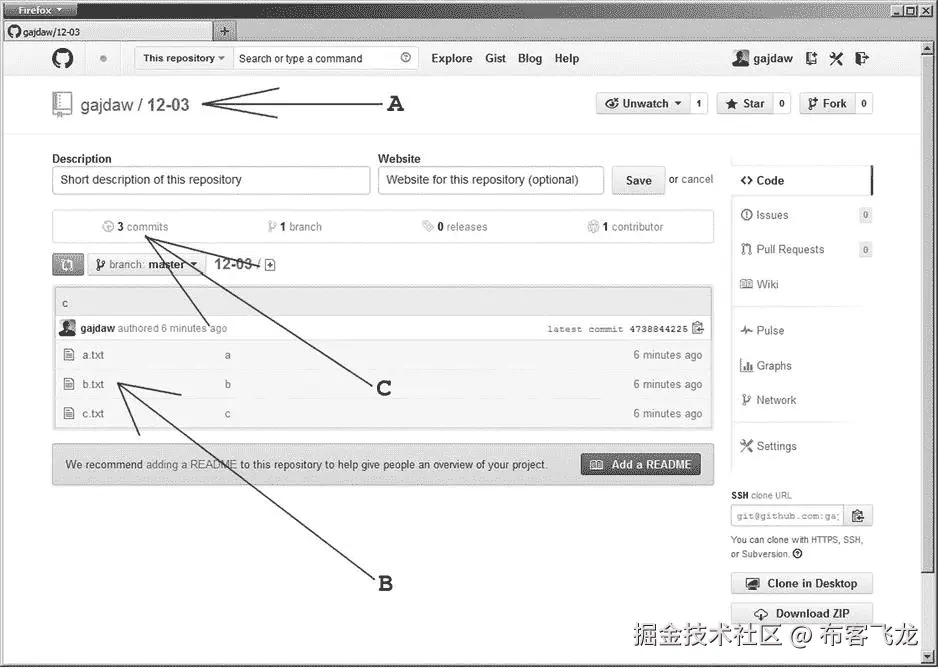938x668 pixels.
Task: Copy SSH clone URL to clipboard
Action: coord(858,516)
